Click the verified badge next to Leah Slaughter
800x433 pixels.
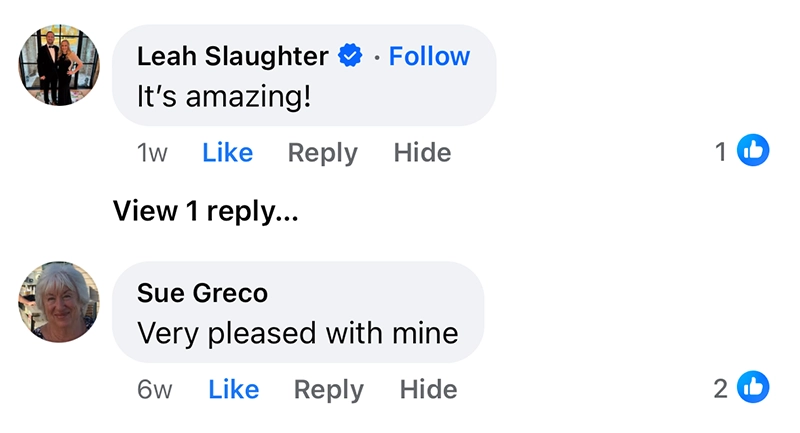(x=350, y=57)
